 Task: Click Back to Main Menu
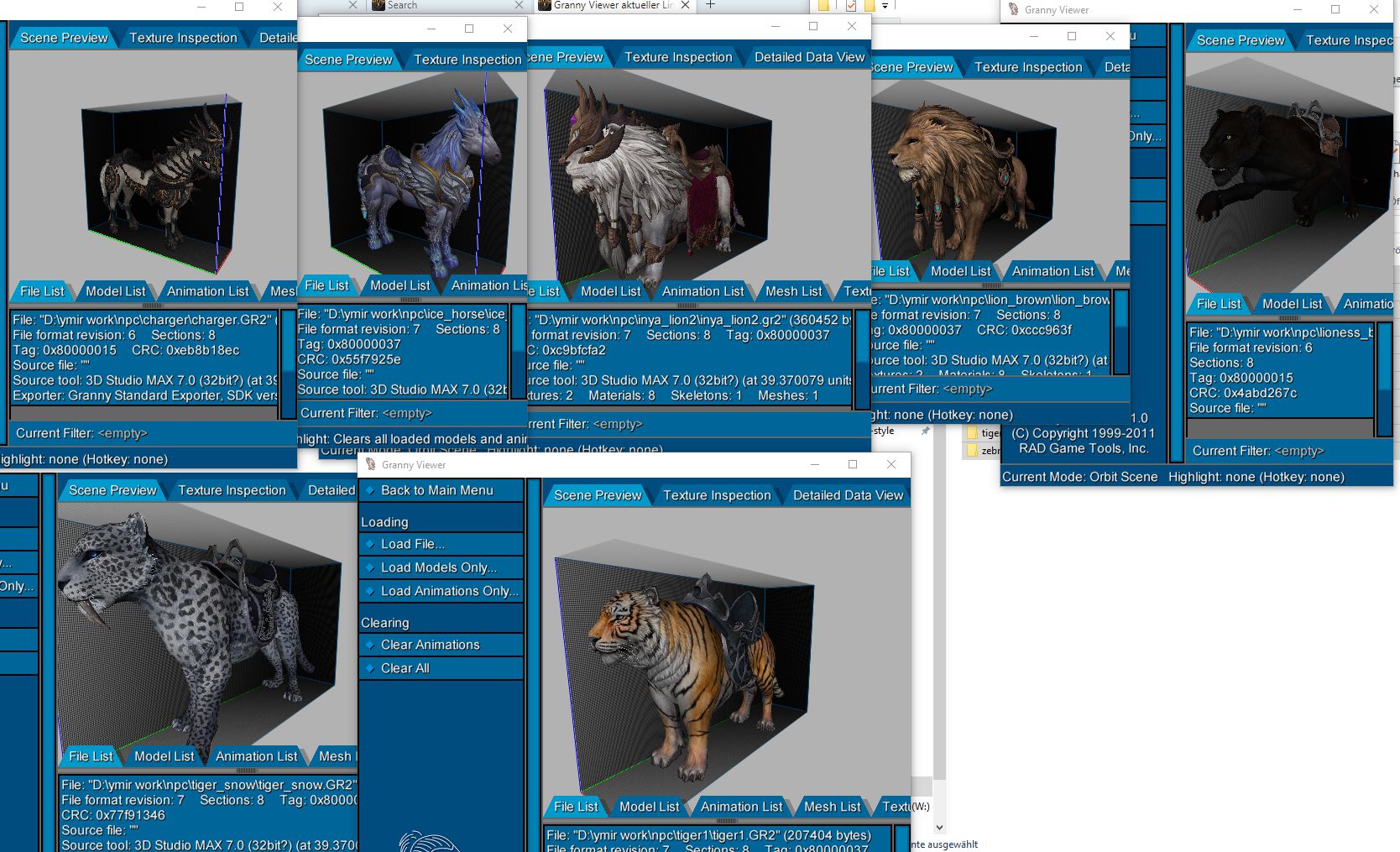click(x=436, y=490)
